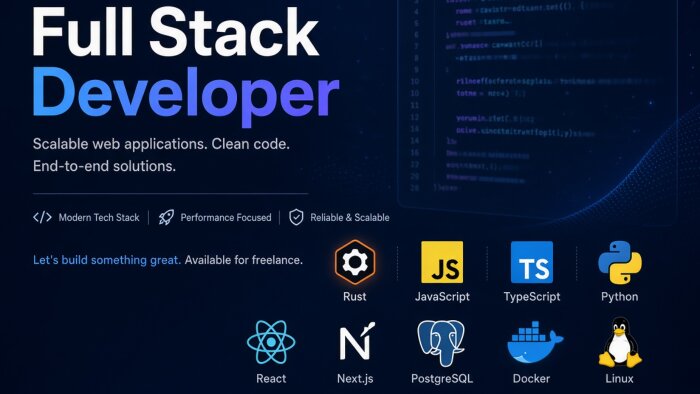Click the "Linux" caption text
The image size is (700, 394).
pos(619,379)
